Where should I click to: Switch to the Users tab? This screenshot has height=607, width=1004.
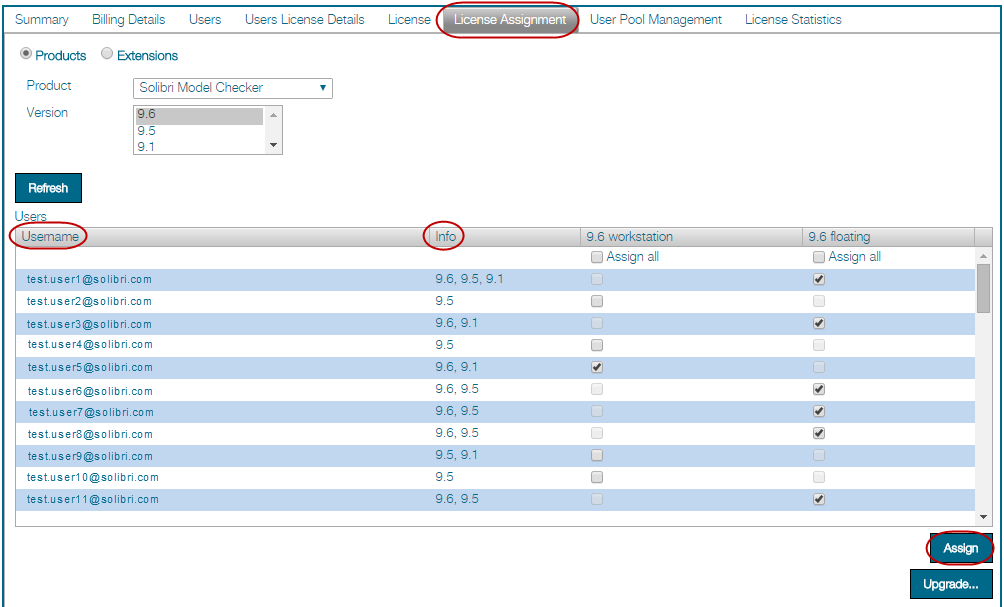pos(205,19)
